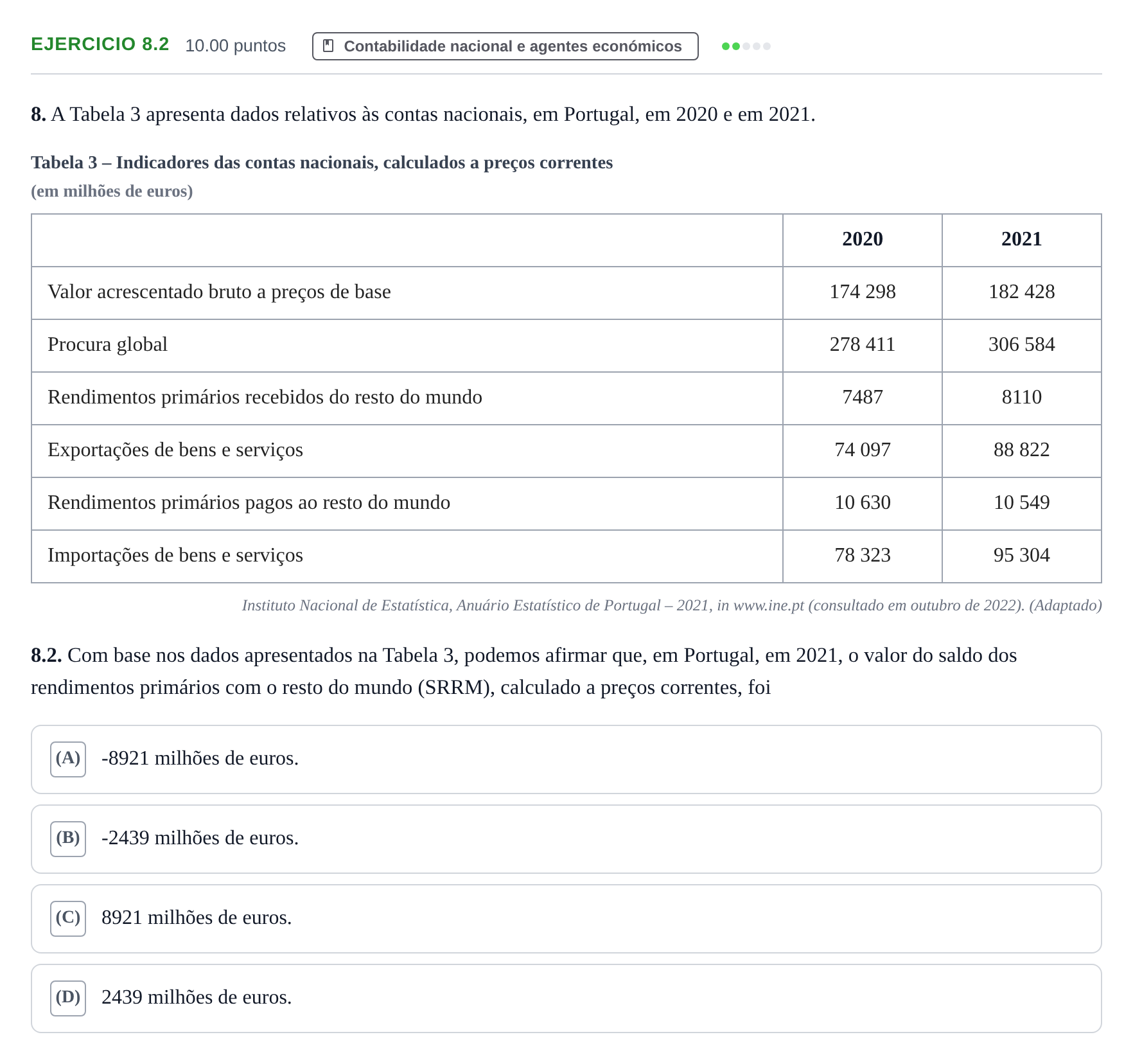This screenshot has width=1133, height=1064.
Task: Click the value 306 584
Action: point(1021,344)
